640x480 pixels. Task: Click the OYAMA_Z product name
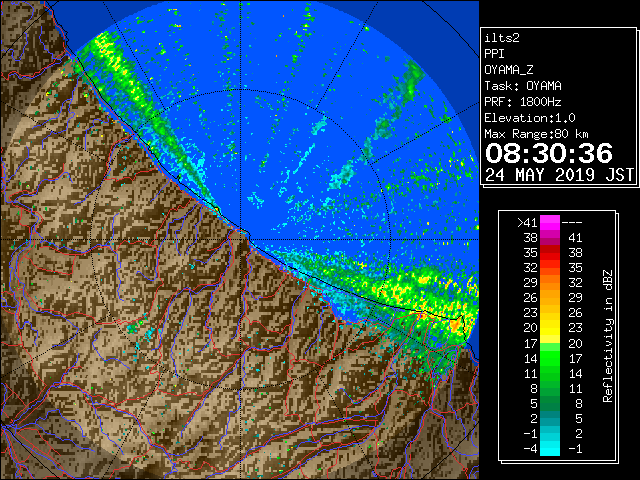pos(509,70)
